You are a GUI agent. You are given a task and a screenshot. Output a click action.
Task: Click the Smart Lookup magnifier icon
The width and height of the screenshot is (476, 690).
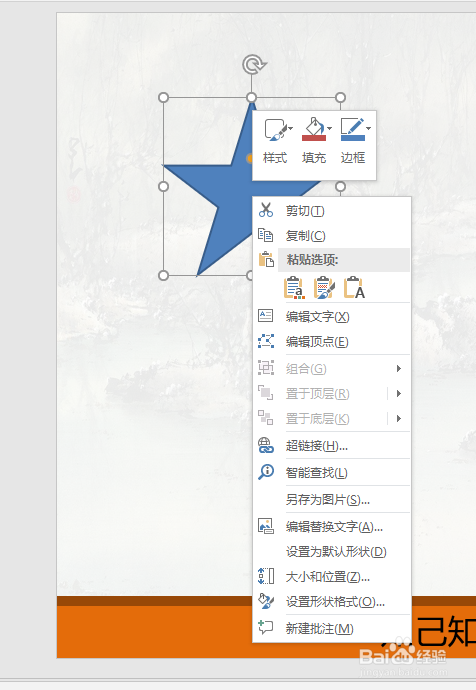click(266, 472)
